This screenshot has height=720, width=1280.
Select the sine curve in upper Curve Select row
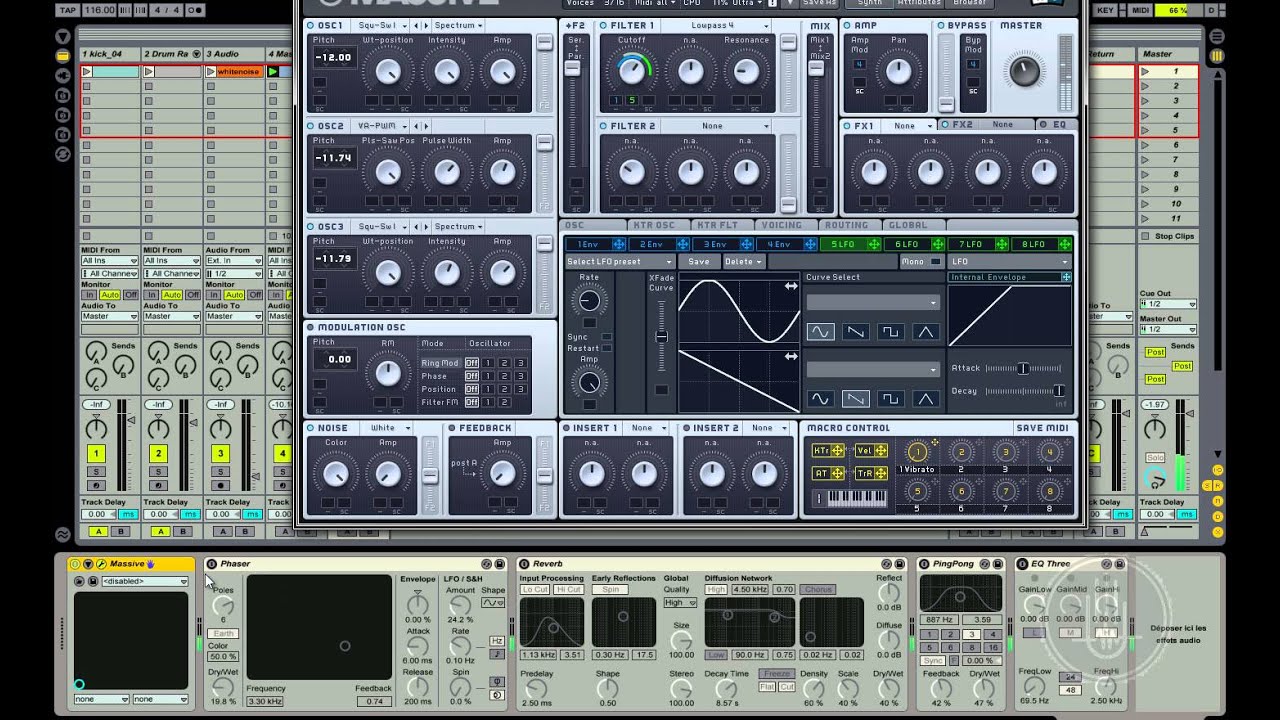click(x=820, y=332)
